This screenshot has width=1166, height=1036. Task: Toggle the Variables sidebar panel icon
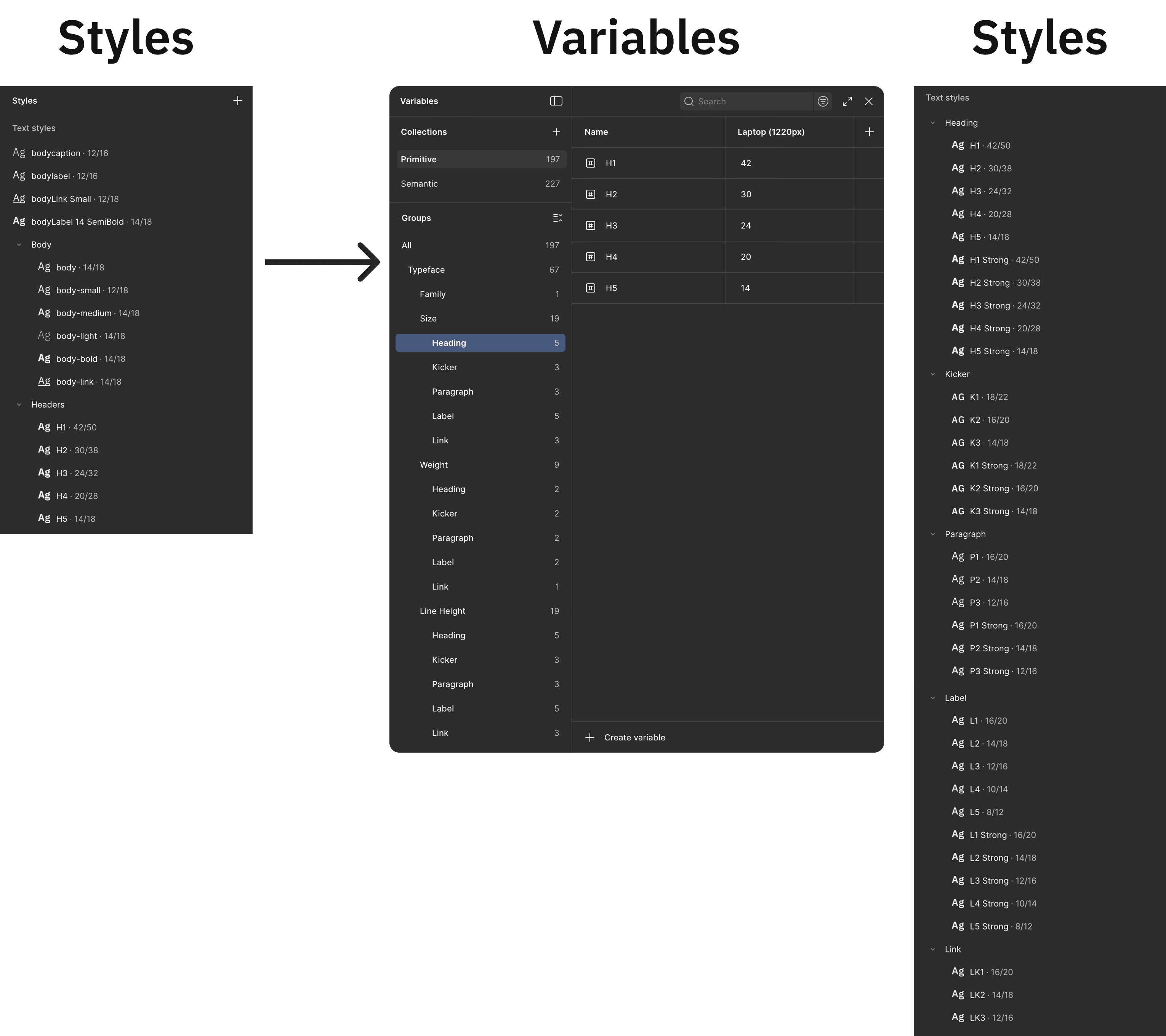click(x=556, y=101)
